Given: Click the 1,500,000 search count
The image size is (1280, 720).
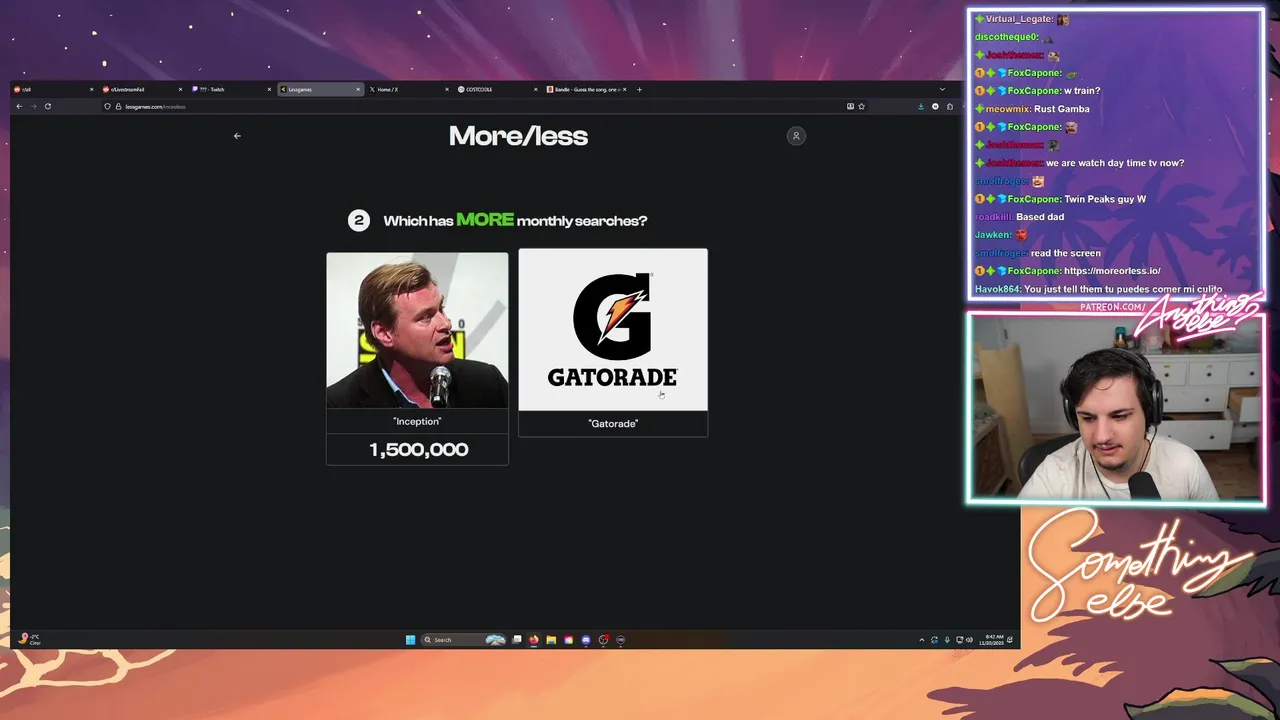Looking at the screenshot, I should click(x=419, y=450).
